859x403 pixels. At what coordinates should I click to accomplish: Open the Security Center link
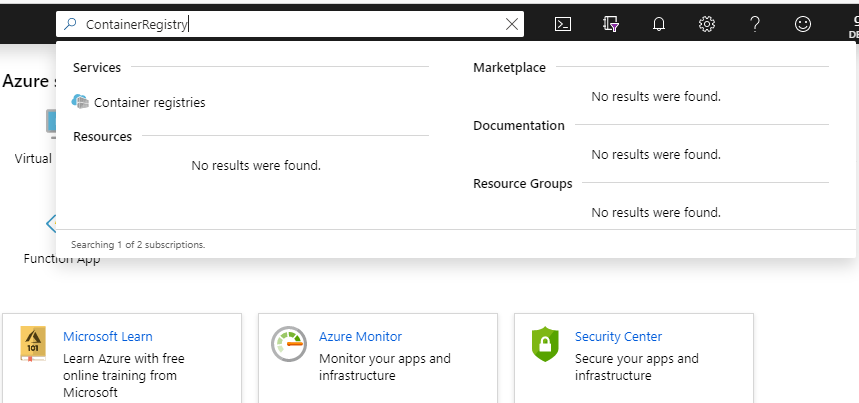pos(618,337)
